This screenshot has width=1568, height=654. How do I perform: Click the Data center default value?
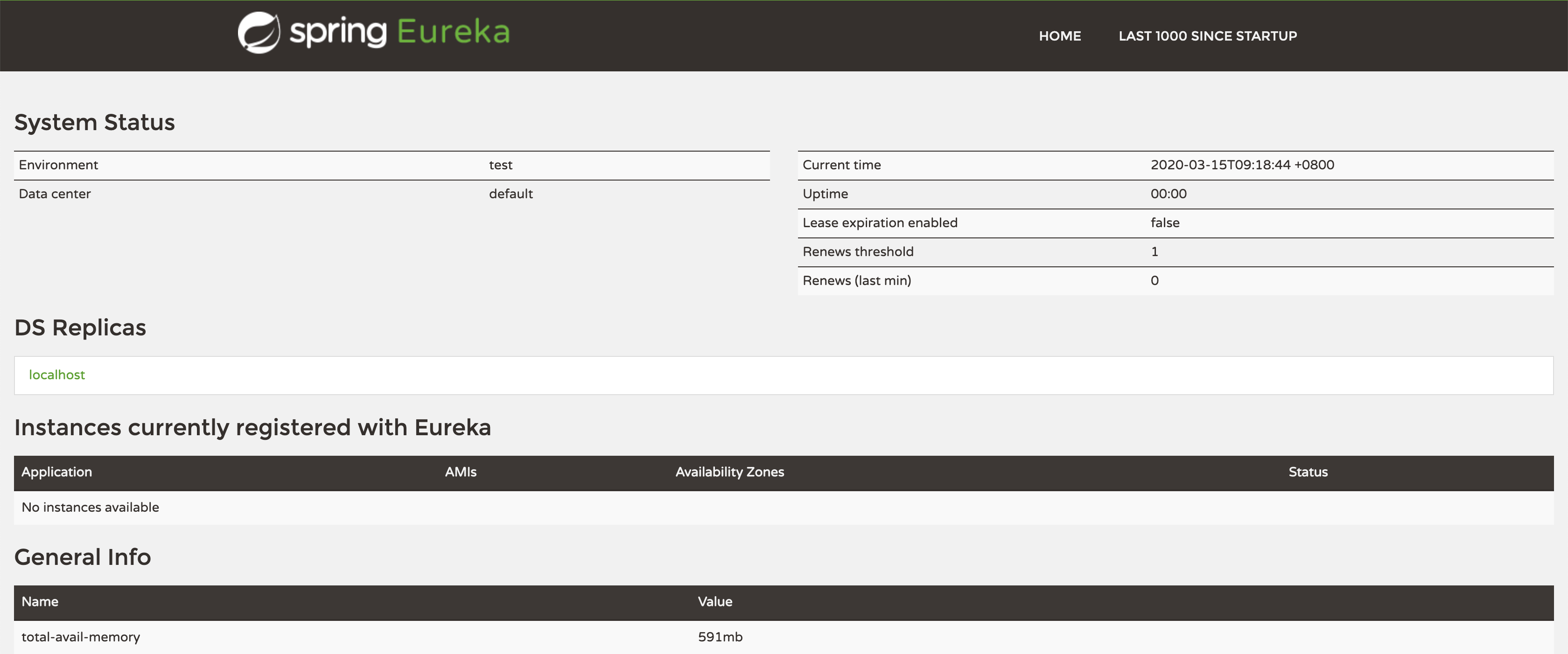[511, 194]
